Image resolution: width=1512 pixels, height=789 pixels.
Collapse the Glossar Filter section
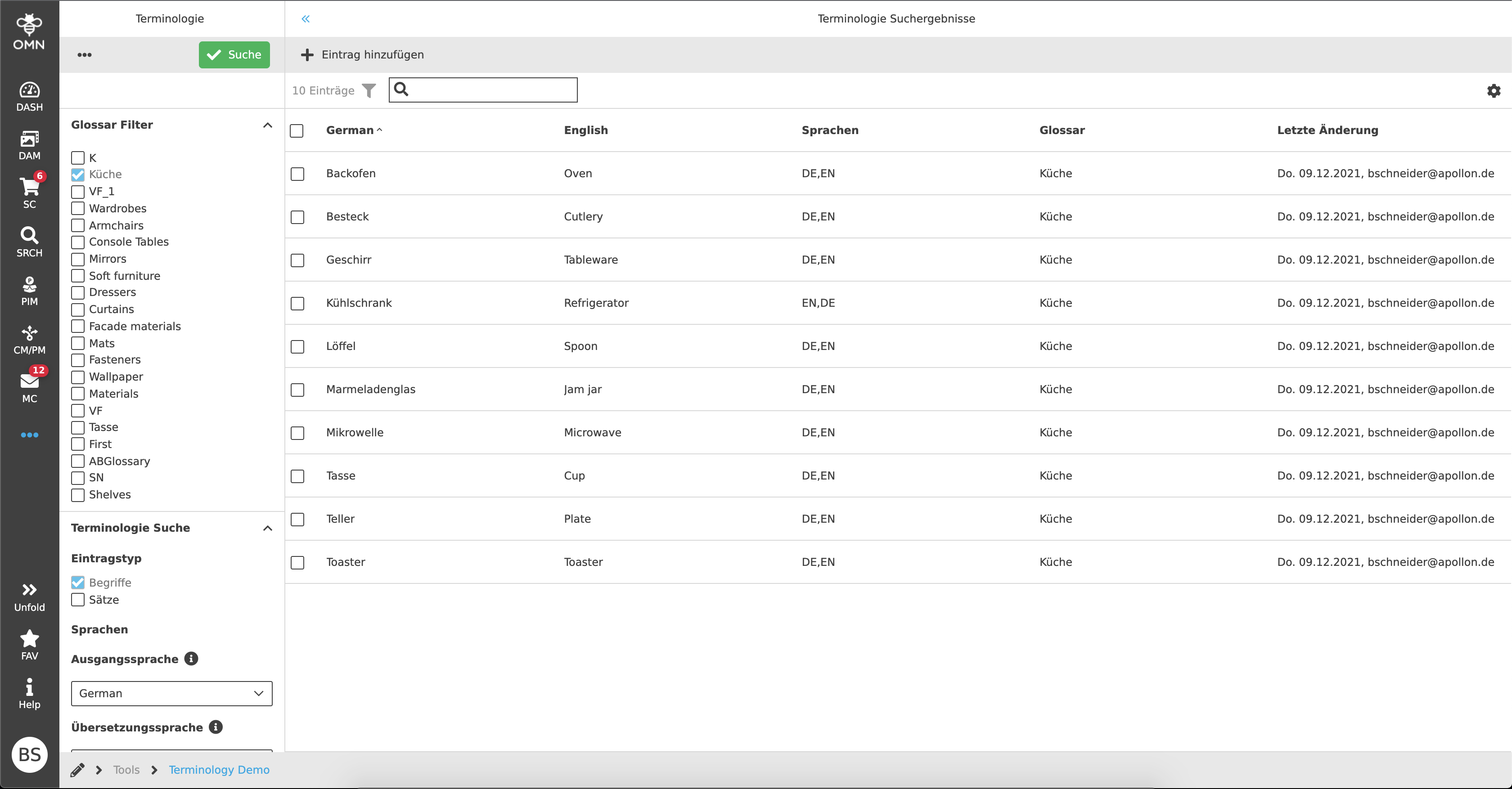click(268, 125)
